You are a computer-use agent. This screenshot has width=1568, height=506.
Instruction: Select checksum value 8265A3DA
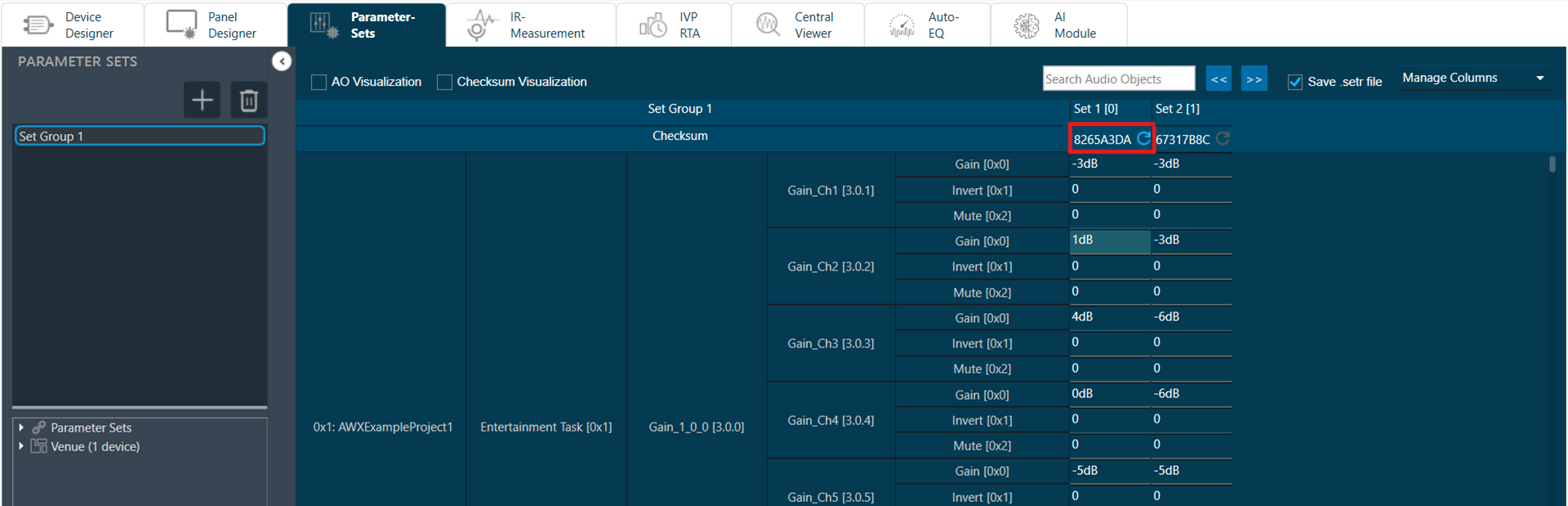click(1102, 140)
